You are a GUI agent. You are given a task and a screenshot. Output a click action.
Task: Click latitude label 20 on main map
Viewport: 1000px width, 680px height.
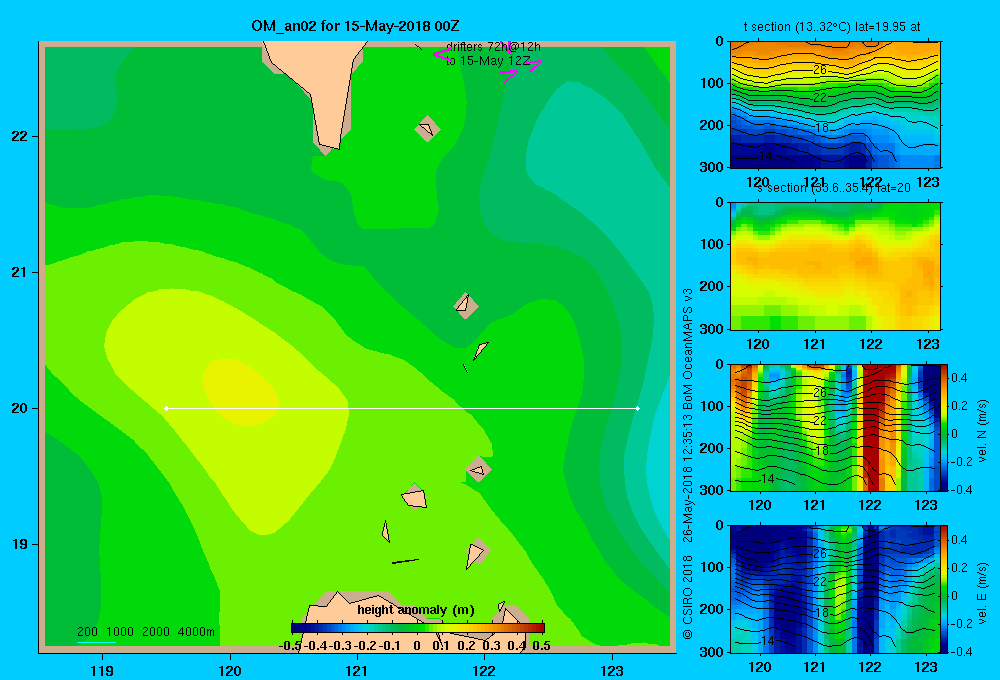pos(20,408)
